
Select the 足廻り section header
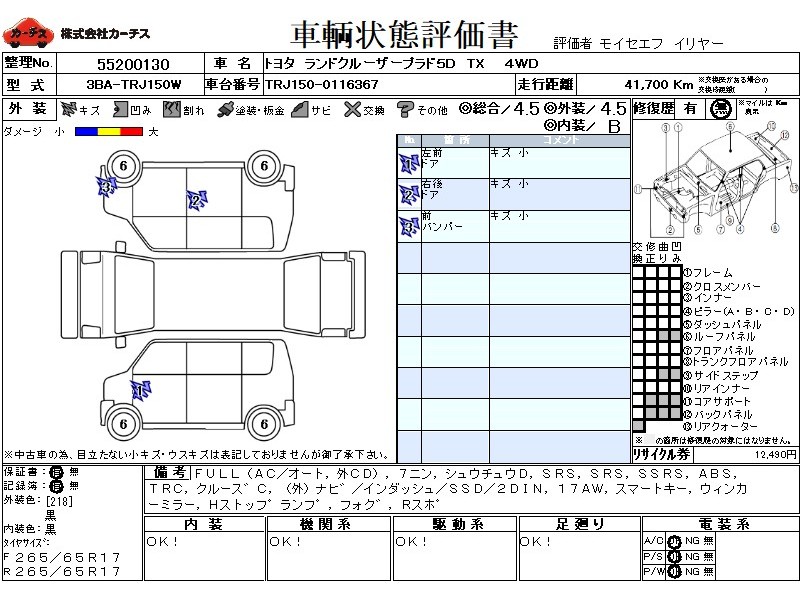pos(580,524)
